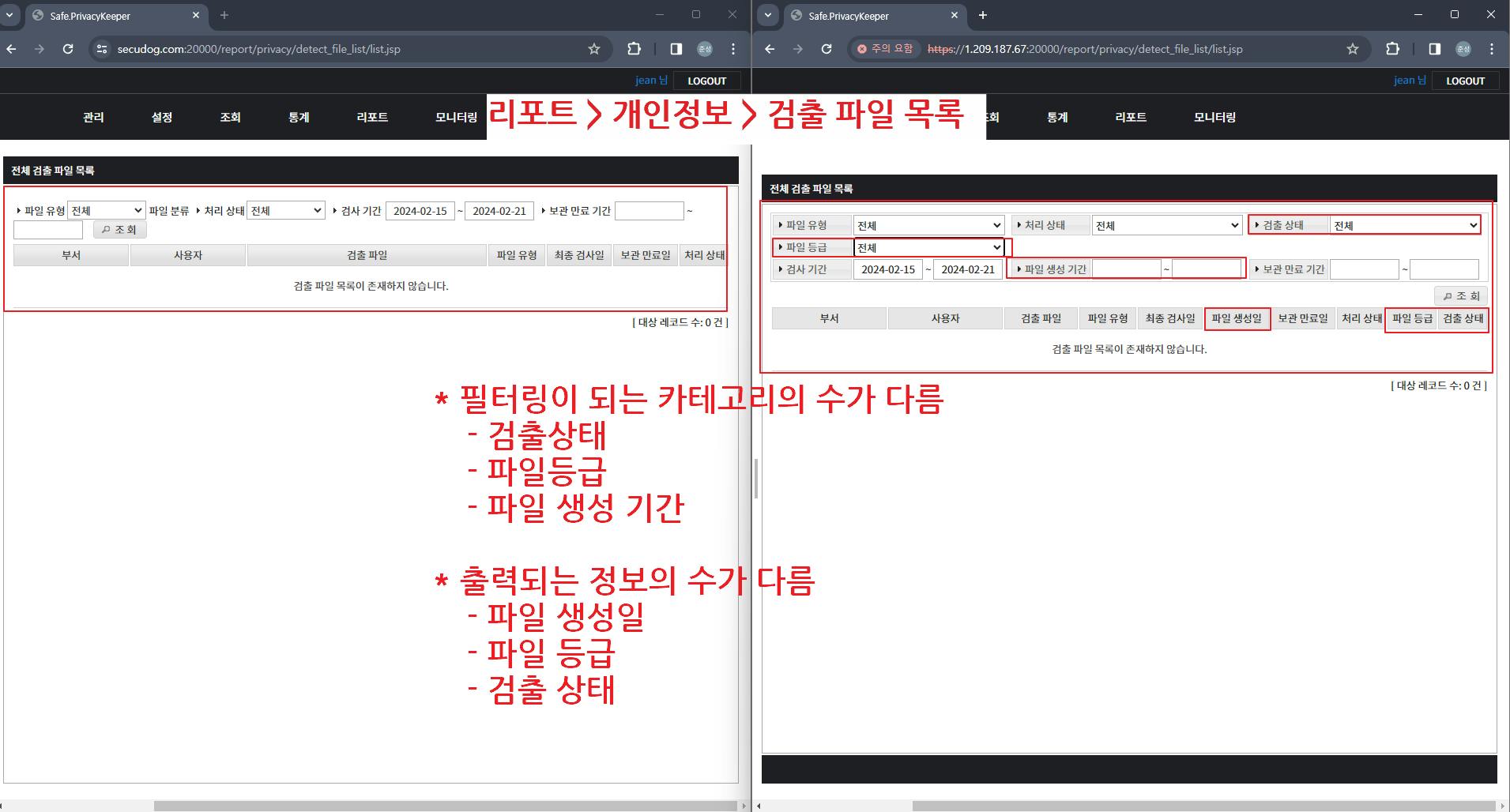Go back in left browser window
Screen dimensions: 1510x812
click(x=11, y=49)
